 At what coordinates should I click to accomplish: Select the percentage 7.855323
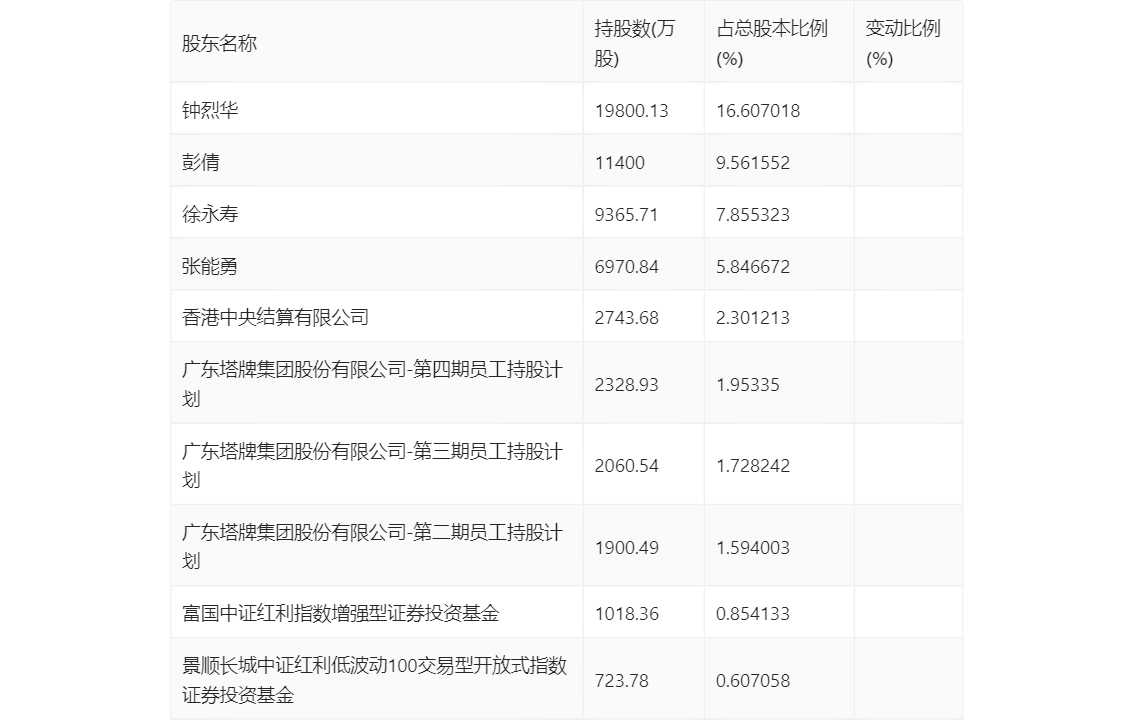753,215
